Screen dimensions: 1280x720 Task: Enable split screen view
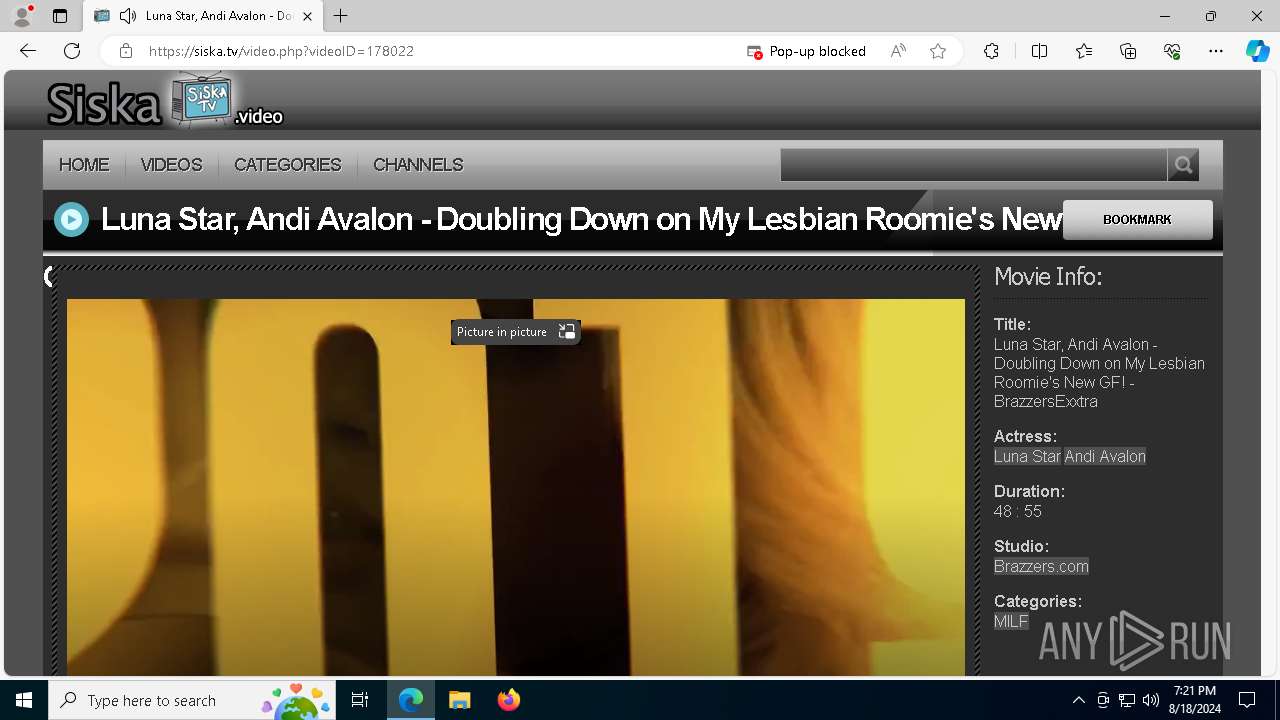point(1039,51)
